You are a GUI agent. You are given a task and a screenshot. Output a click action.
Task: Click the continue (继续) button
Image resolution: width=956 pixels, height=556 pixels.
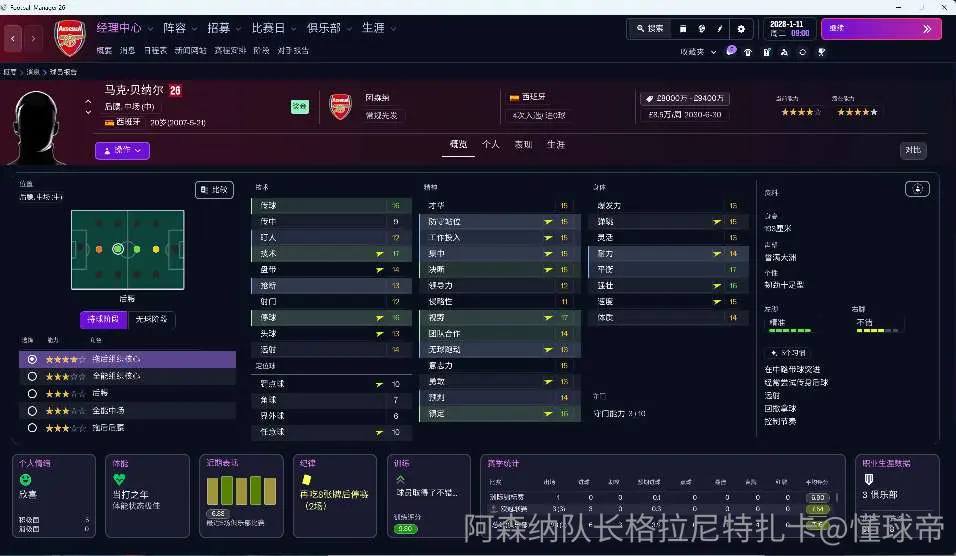click(880, 29)
